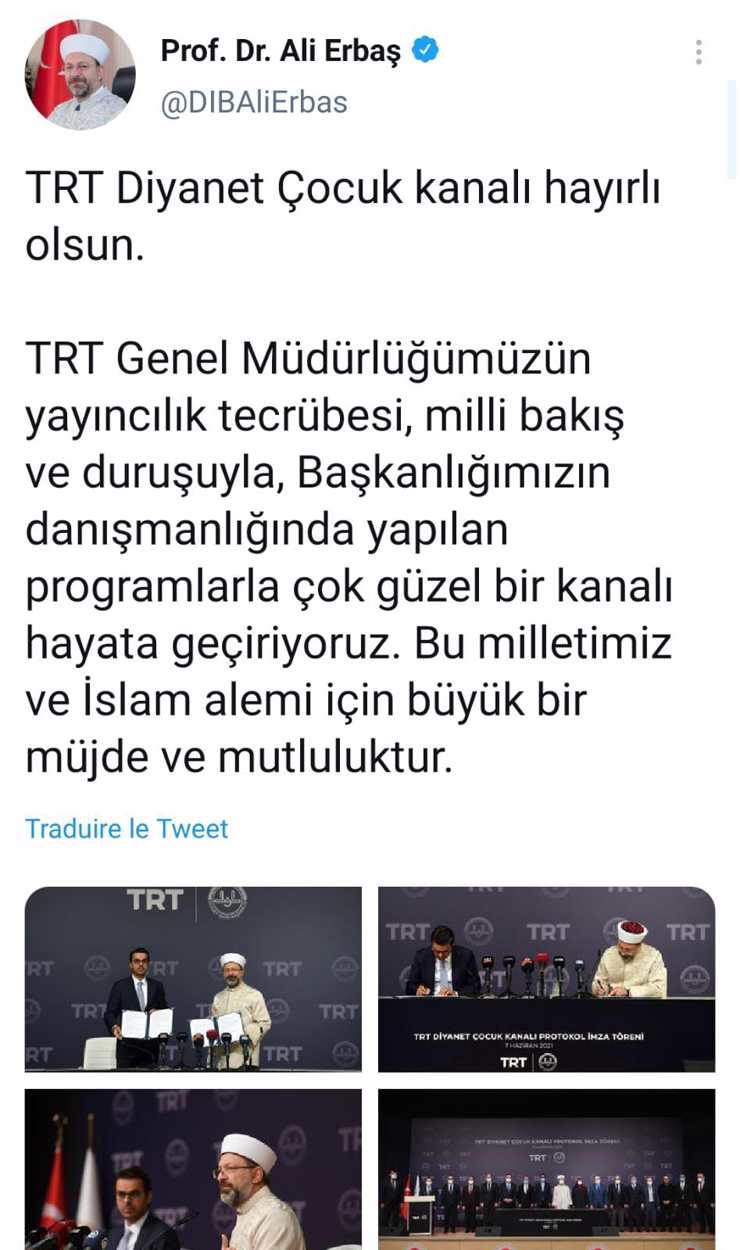Visit the @DIBAliErbas handle
Viewport: 740px width, 1250px height.
point(254,103)
